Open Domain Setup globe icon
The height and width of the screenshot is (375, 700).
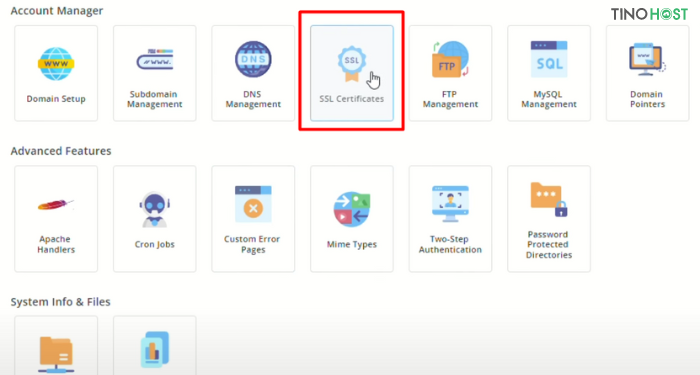56,64
